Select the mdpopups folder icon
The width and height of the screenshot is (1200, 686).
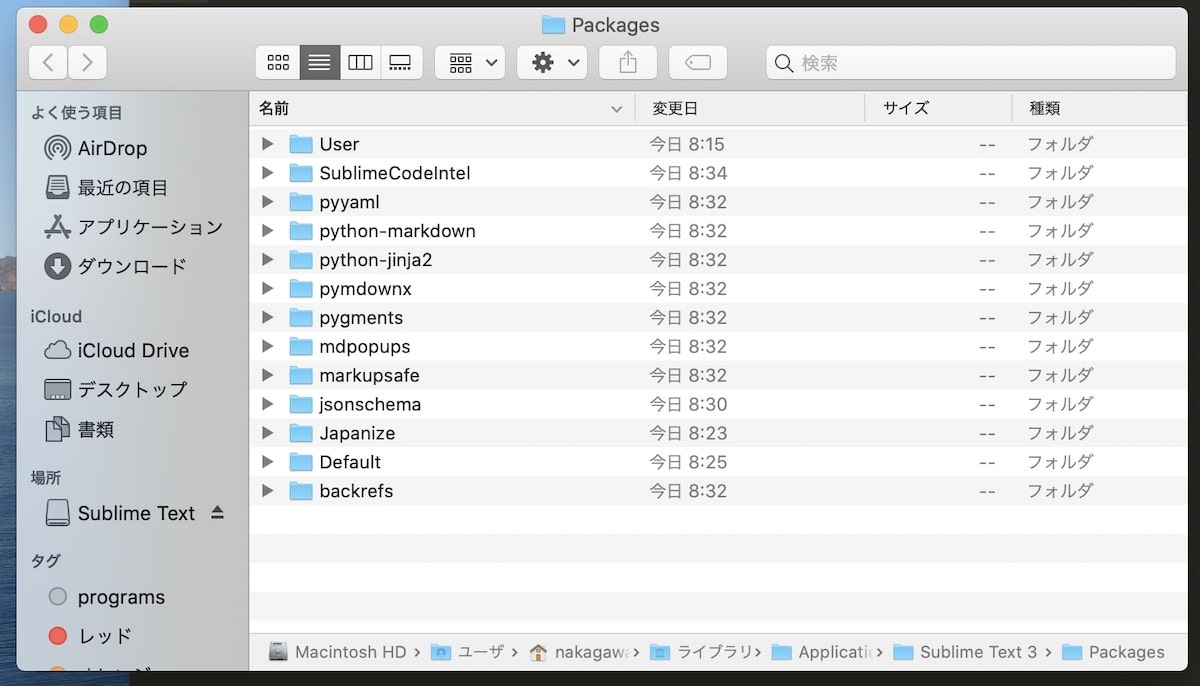coord(301,347)
